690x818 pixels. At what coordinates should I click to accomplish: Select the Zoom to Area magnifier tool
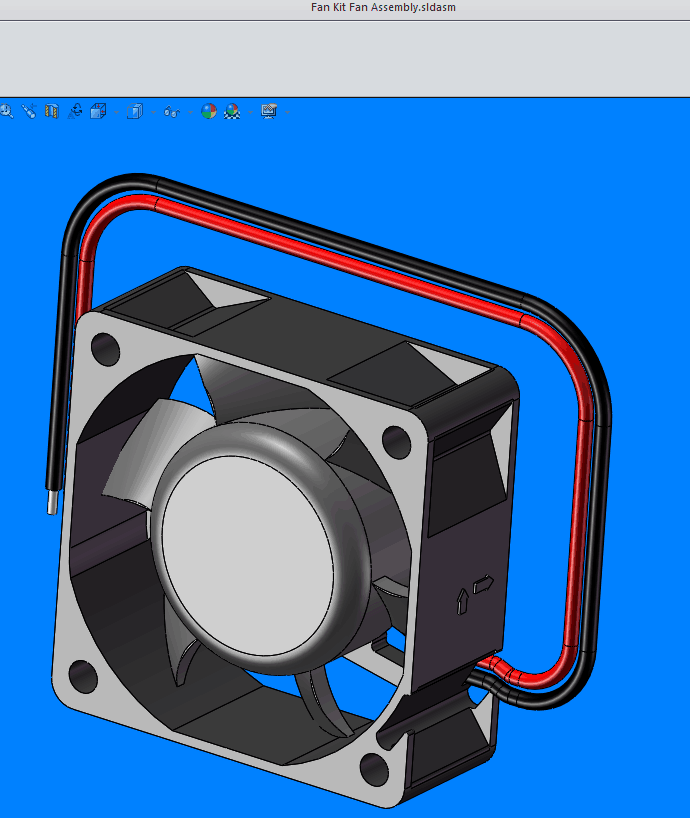[6, 111]
